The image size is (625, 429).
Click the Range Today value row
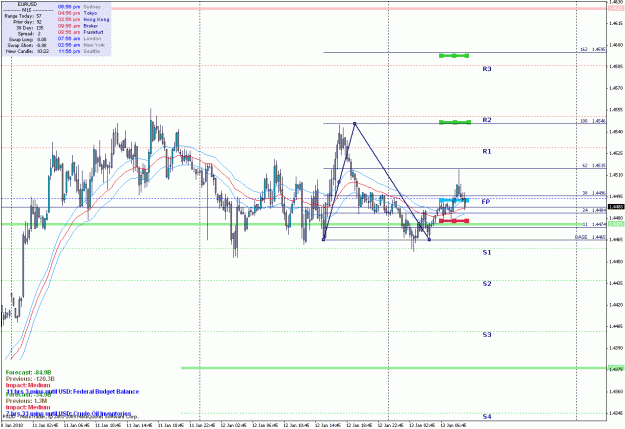click(23, 16)
